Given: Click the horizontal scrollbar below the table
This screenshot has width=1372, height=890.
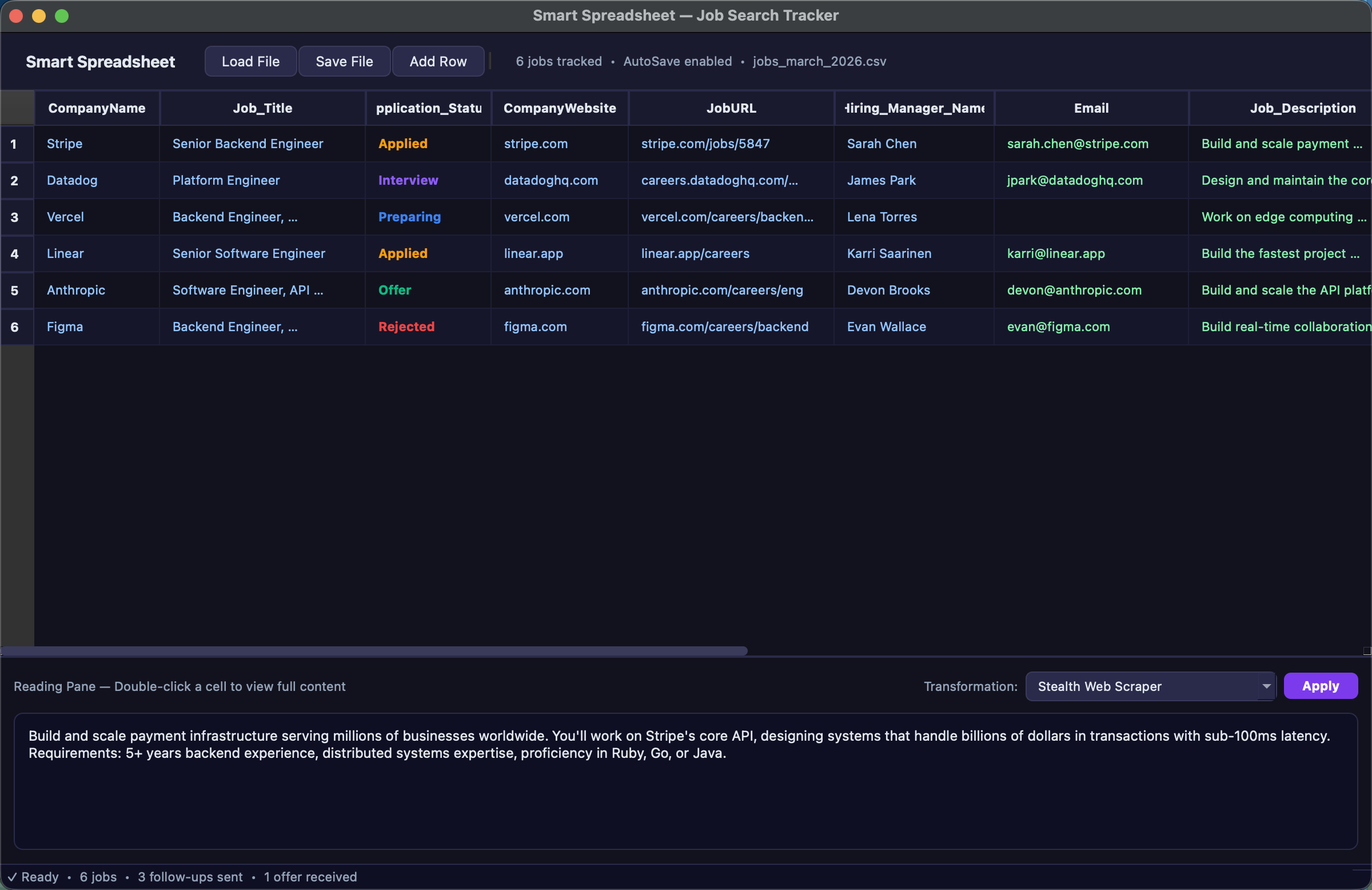Looking at the screenshot, I should (x=374, y=651).
